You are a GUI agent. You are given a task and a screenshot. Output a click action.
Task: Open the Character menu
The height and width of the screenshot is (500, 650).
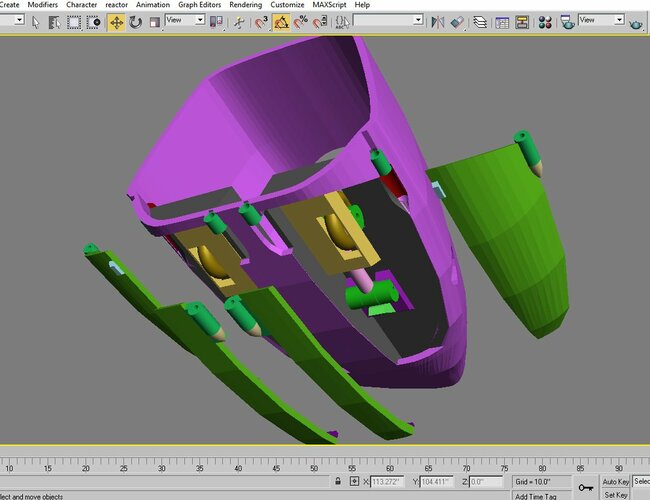(x=81, y=5)
